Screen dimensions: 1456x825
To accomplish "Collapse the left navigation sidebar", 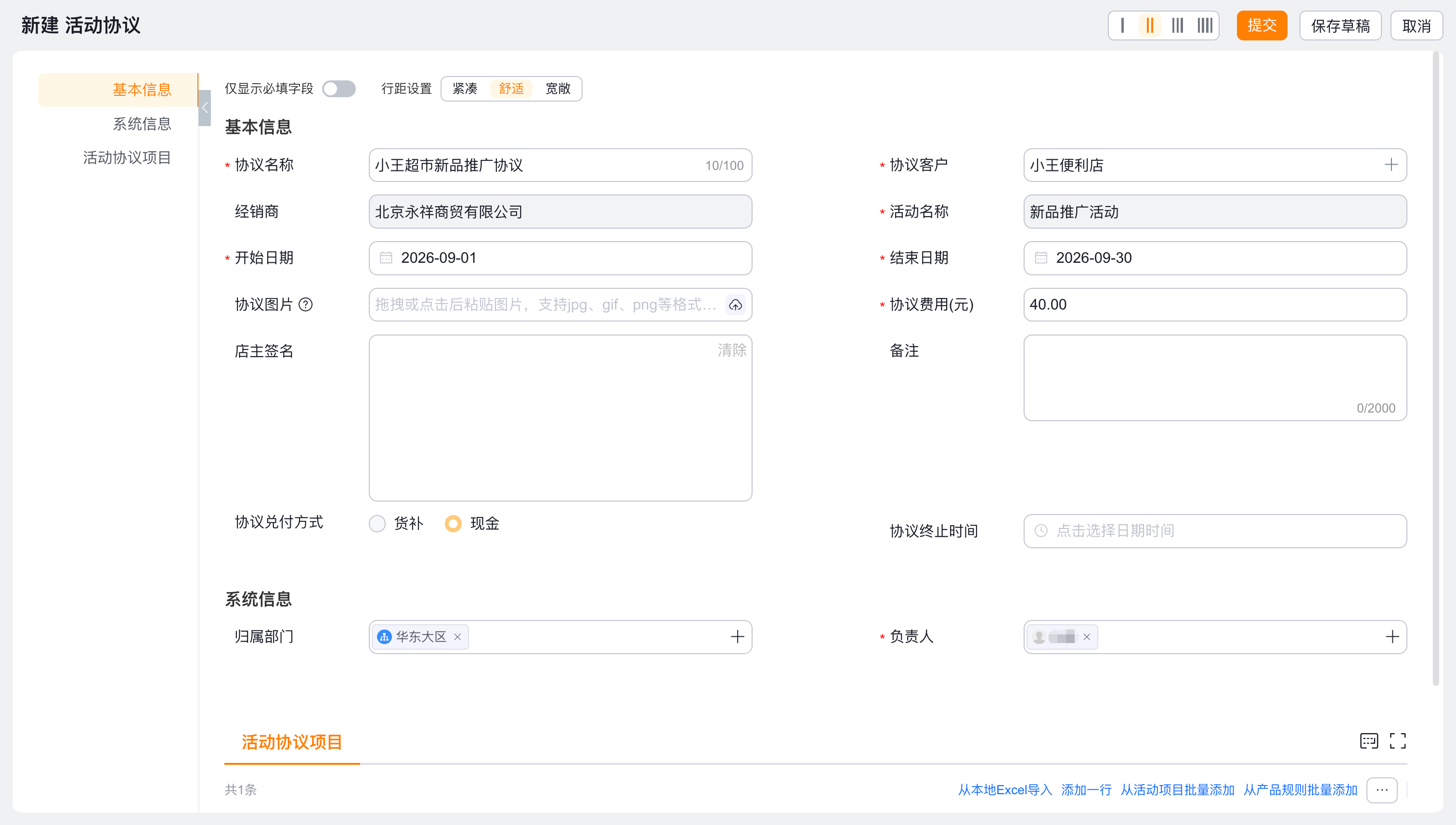I will [205, 108].
